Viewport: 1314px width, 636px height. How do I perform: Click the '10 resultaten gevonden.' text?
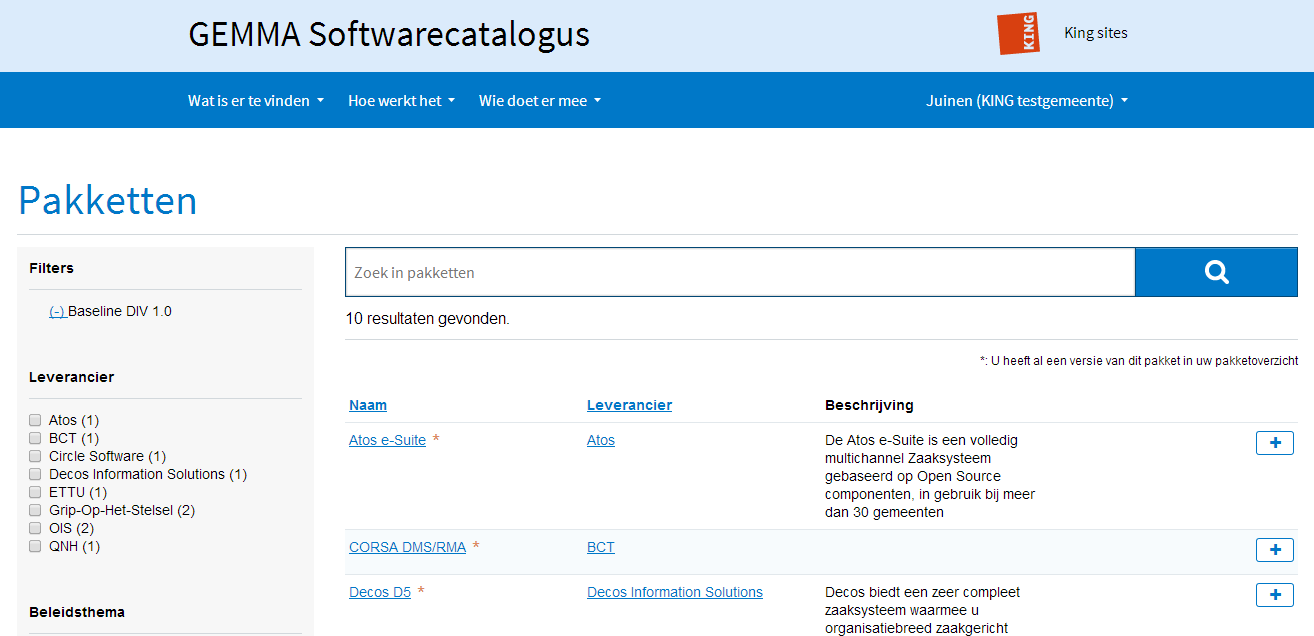click(x=427, y=319)
